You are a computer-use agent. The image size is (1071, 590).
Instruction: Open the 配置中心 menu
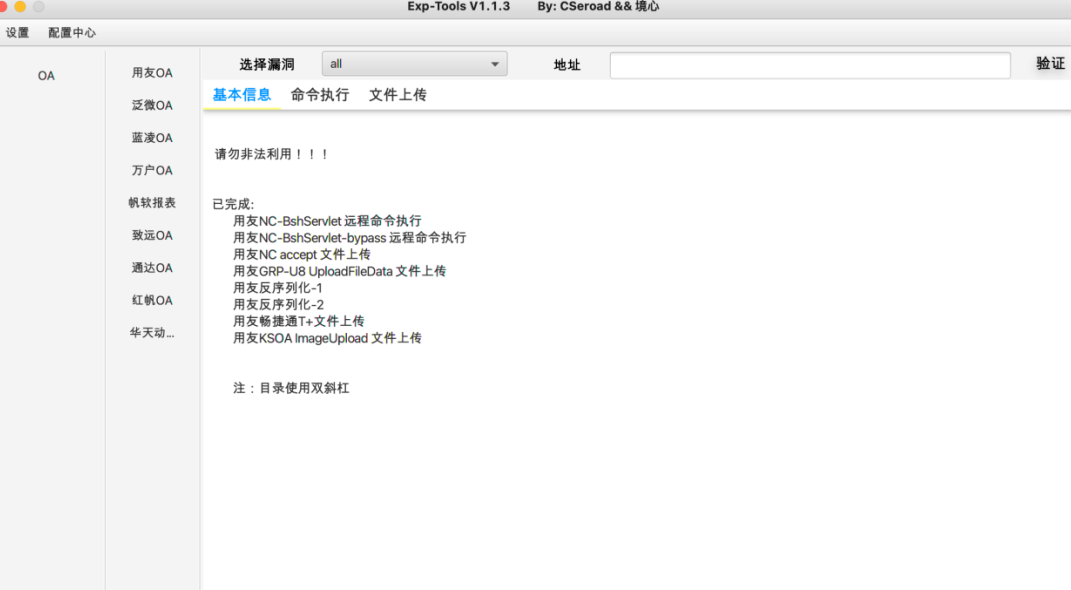72,33
